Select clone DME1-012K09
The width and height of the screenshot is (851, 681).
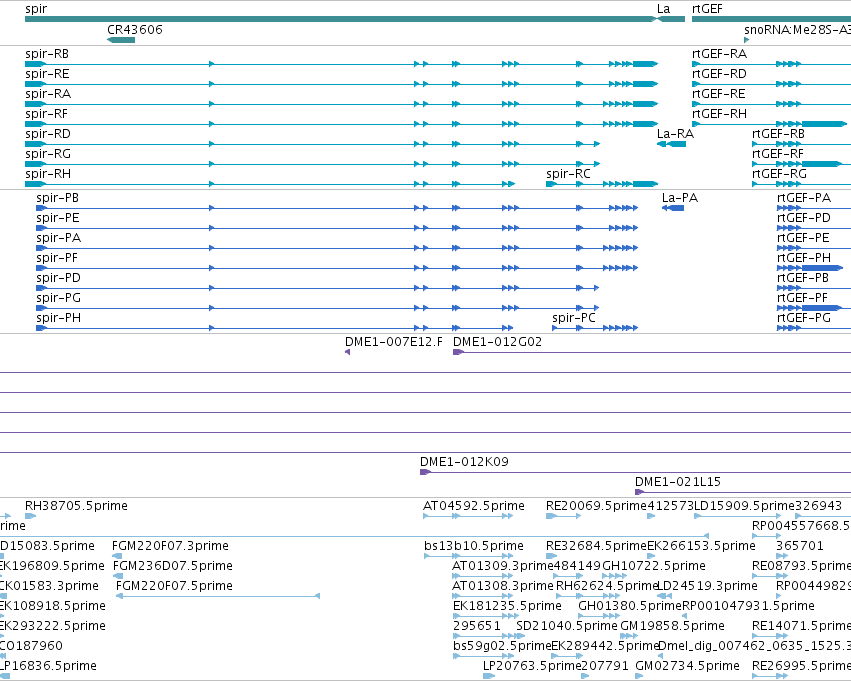point(636,472)
